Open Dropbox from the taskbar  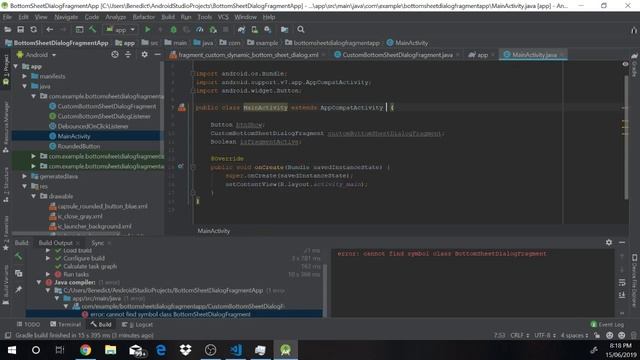185,350
